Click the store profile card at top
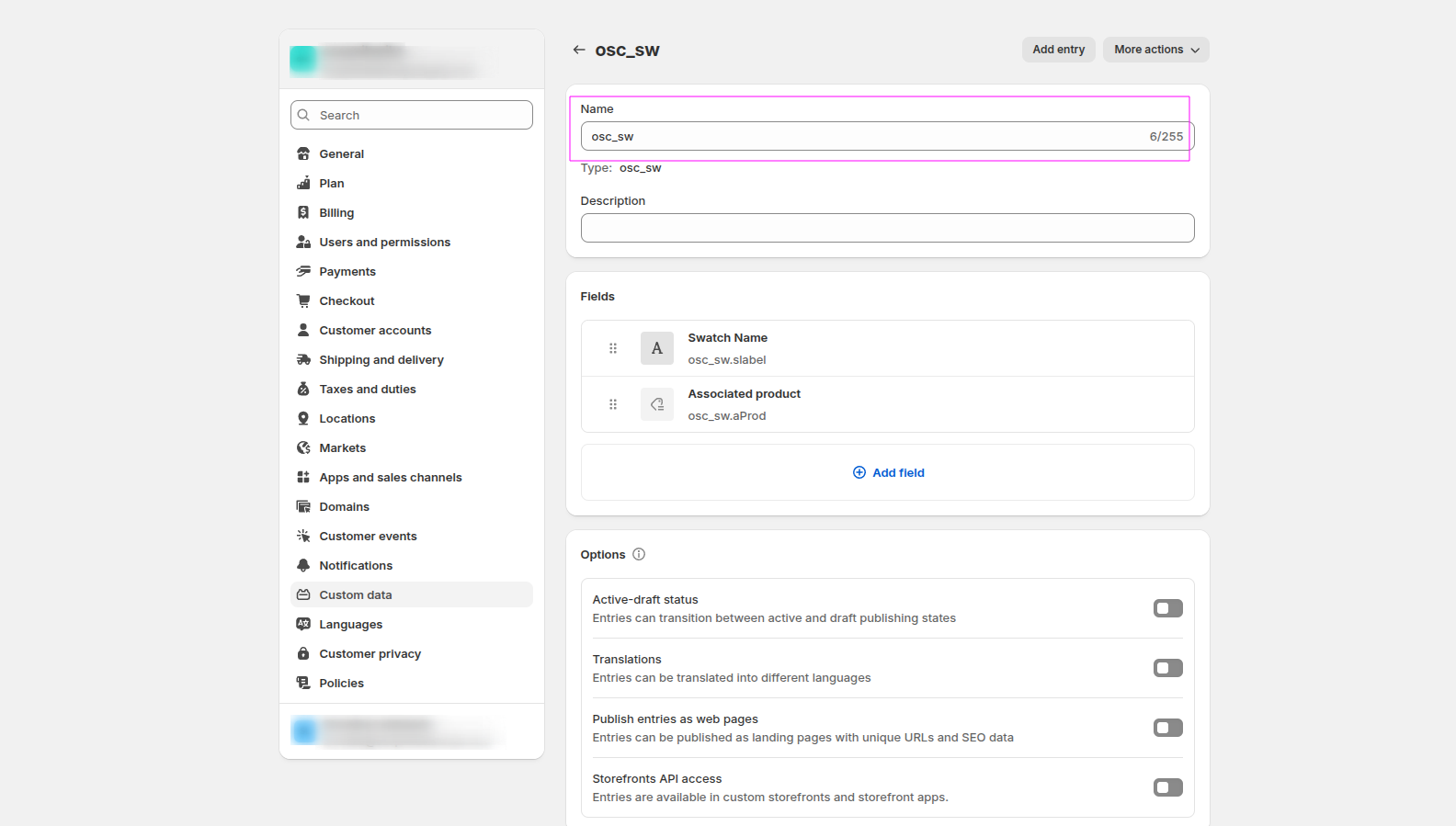Image resolution: width=1456 pixels, height=826 pixels. [x=412, y=60]
